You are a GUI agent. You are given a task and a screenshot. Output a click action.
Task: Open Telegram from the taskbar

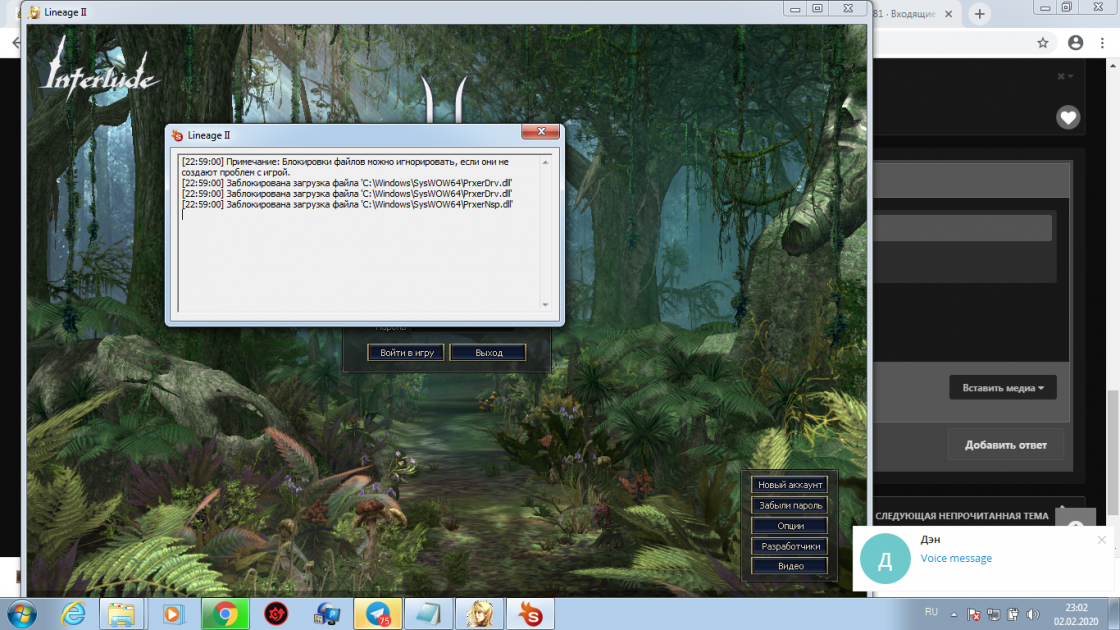pyautogui.click(x=379, y=613)
